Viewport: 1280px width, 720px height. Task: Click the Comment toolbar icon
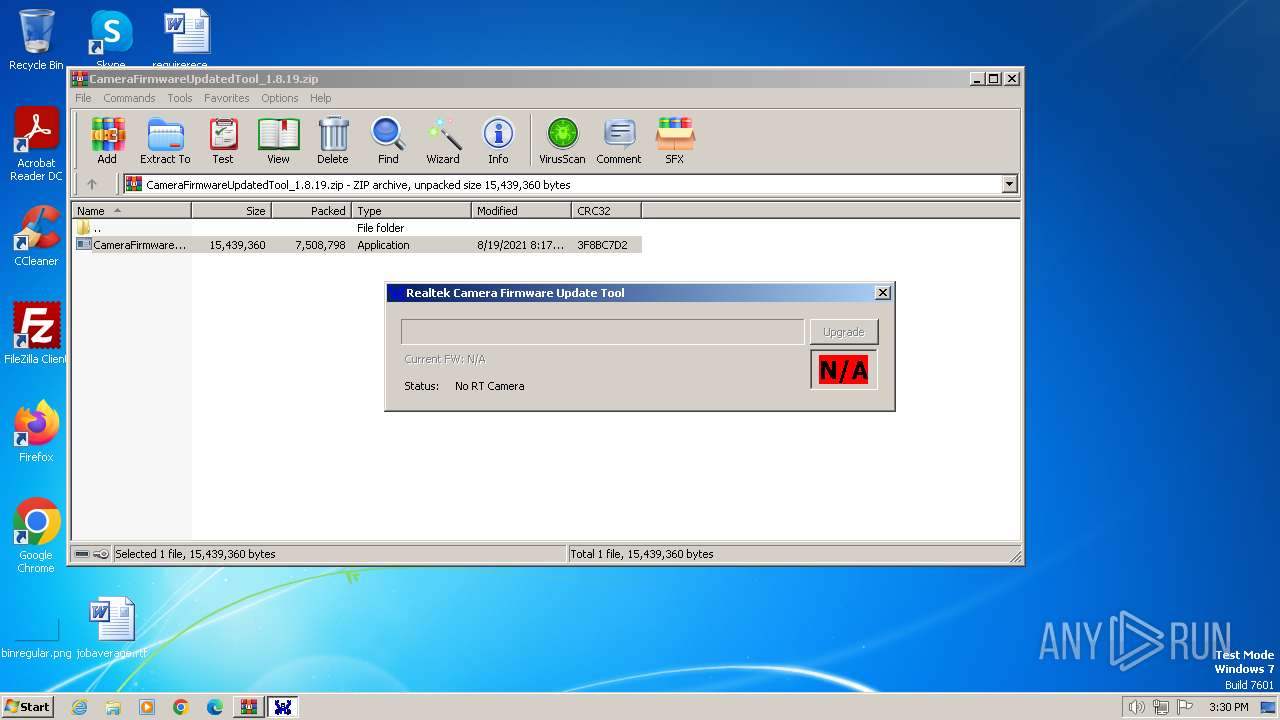click(619, 140)
